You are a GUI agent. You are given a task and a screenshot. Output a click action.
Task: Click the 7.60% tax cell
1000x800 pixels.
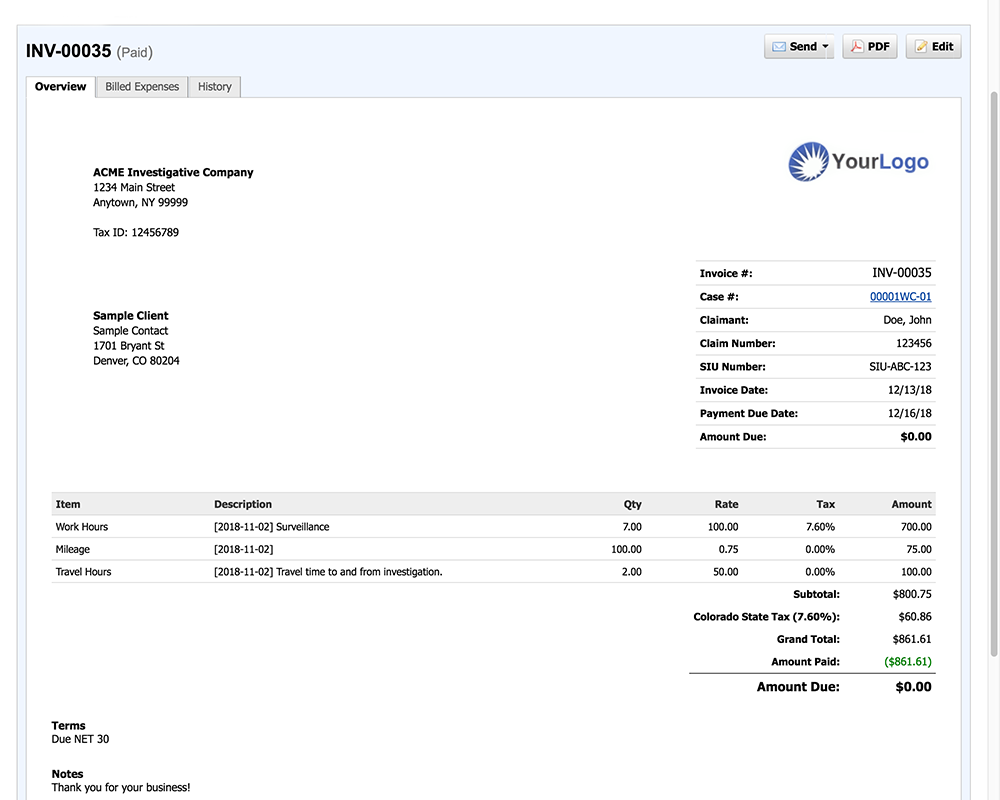[820, 527]
